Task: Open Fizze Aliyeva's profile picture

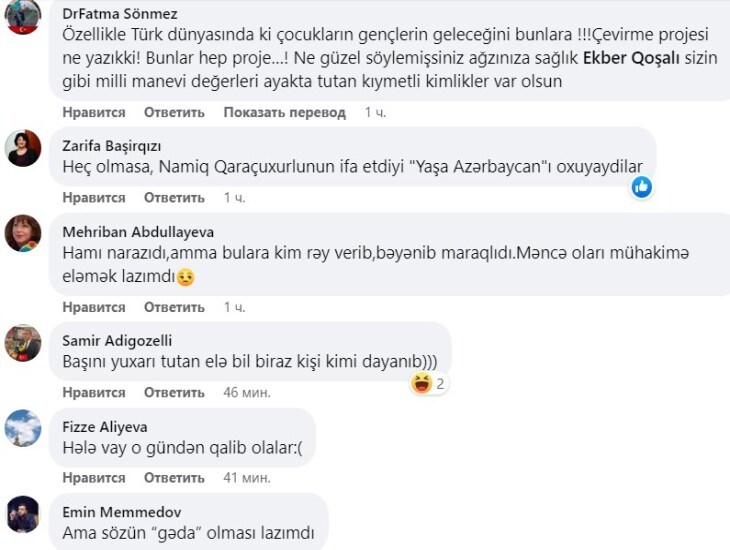Action: [23, 429]
